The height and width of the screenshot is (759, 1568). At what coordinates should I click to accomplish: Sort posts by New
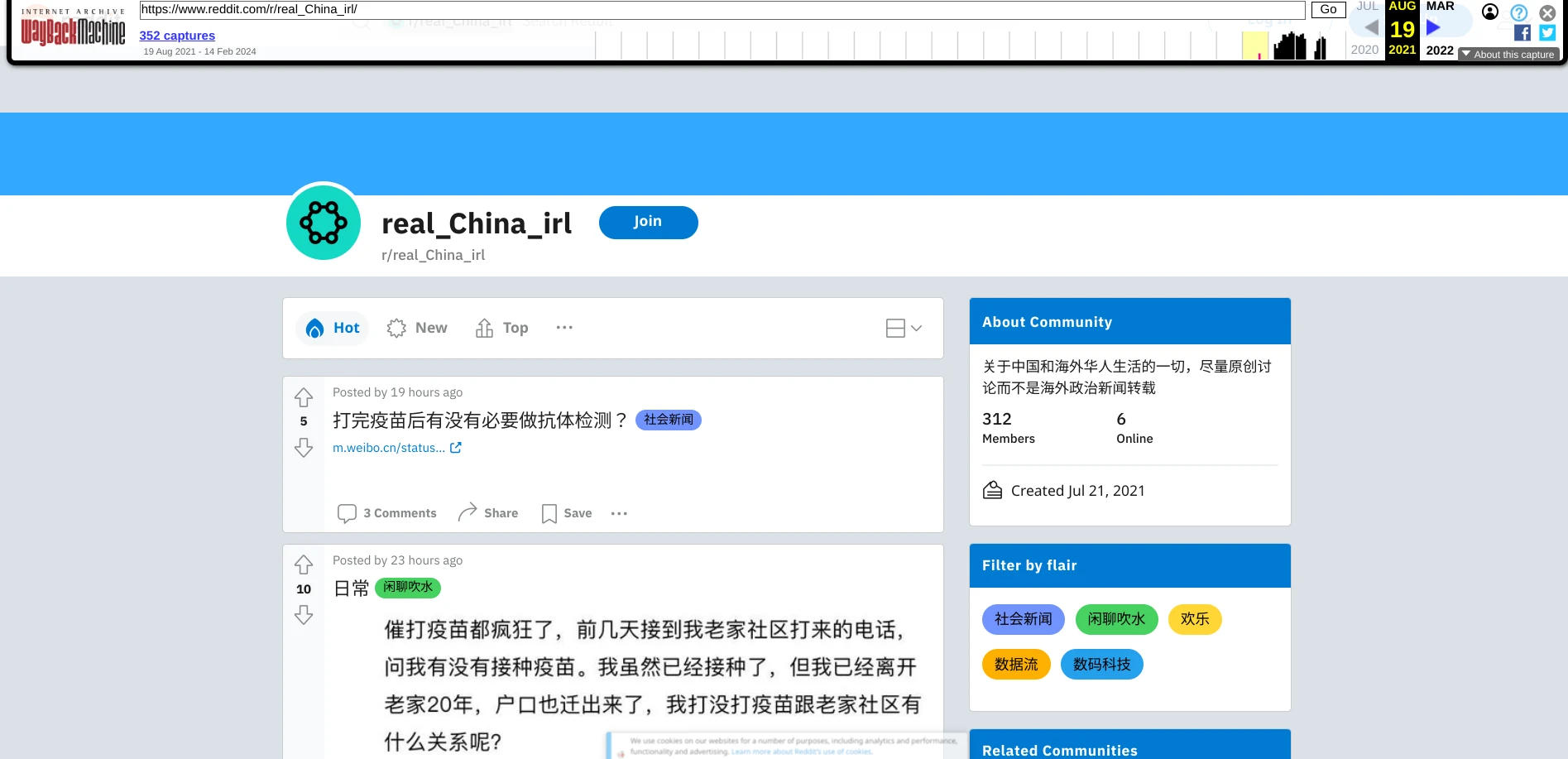click(x=417, y=329)
